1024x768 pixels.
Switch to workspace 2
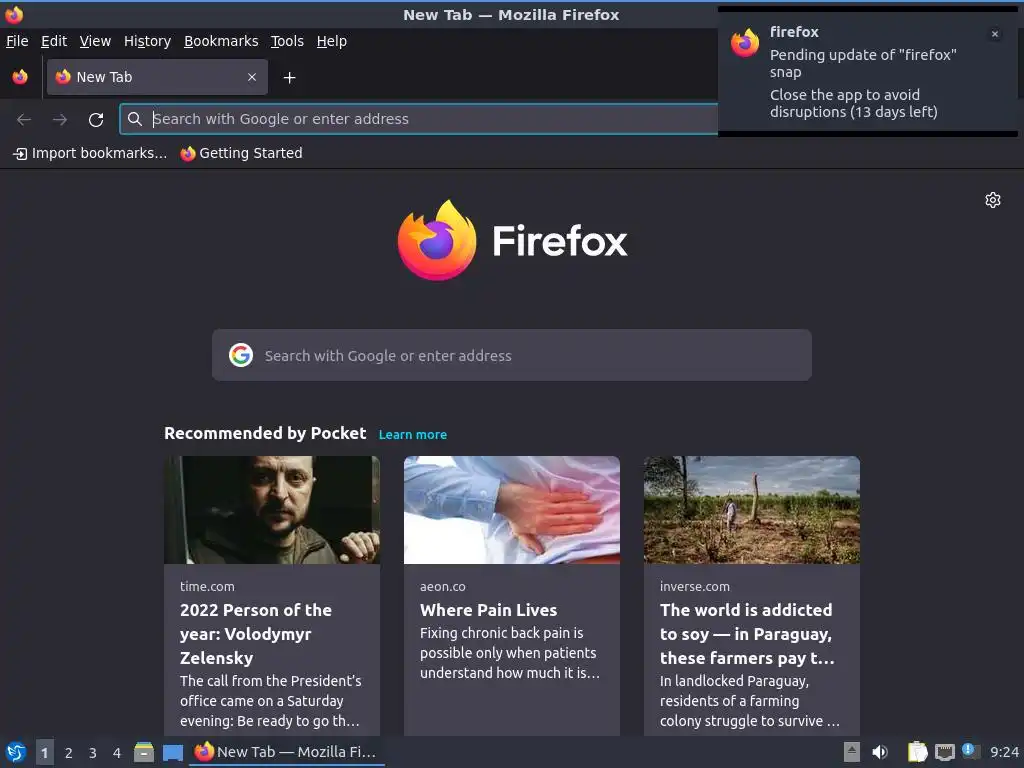[x=69, y=753]
